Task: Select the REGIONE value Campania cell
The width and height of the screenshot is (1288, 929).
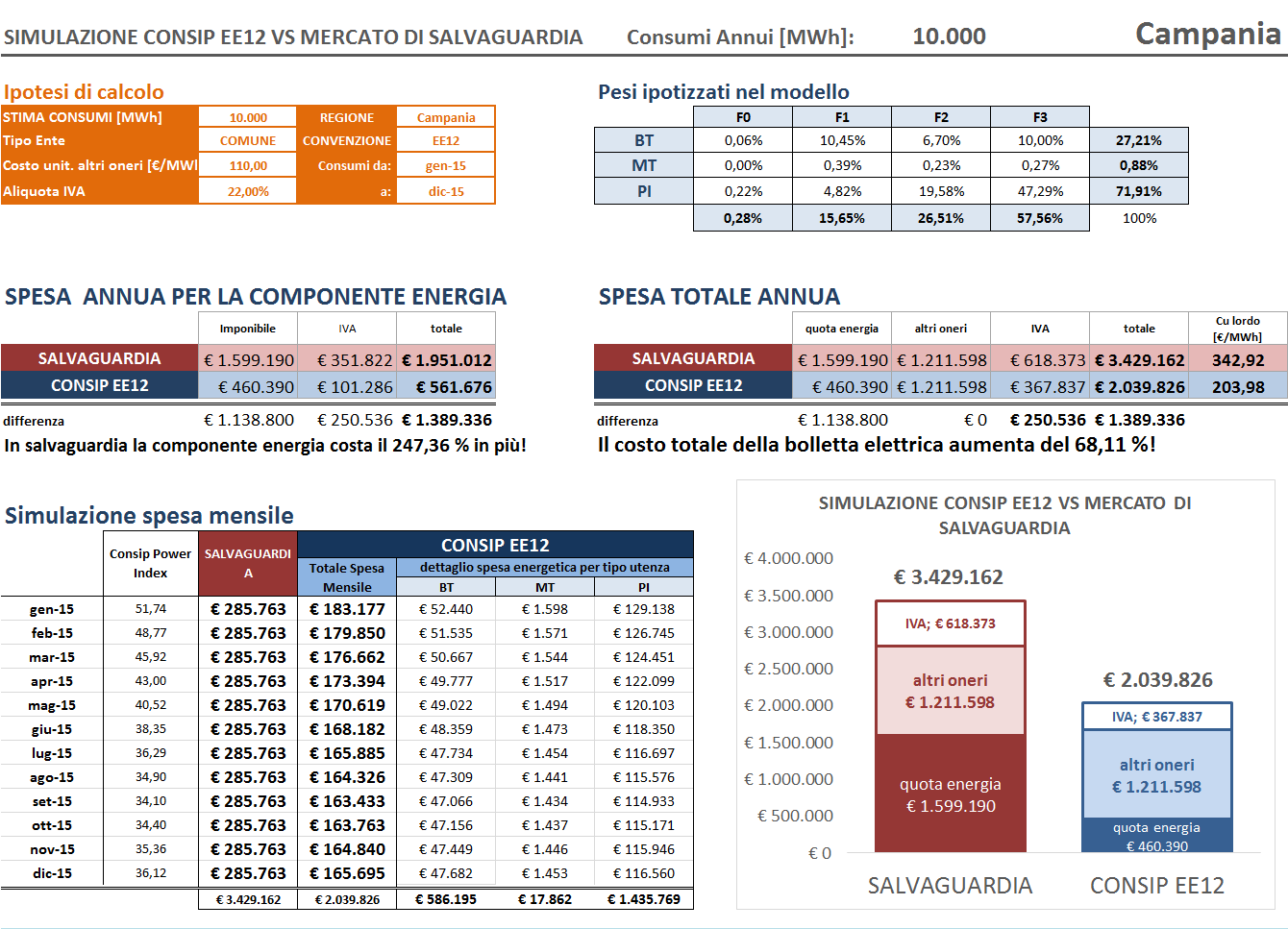Action: coord(446,117)
